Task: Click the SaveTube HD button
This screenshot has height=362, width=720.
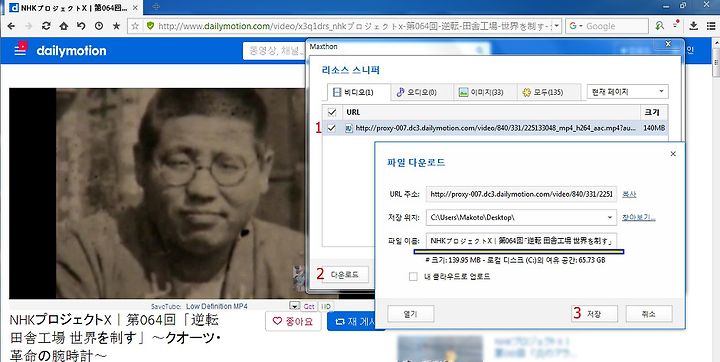Action: point(326,306)
